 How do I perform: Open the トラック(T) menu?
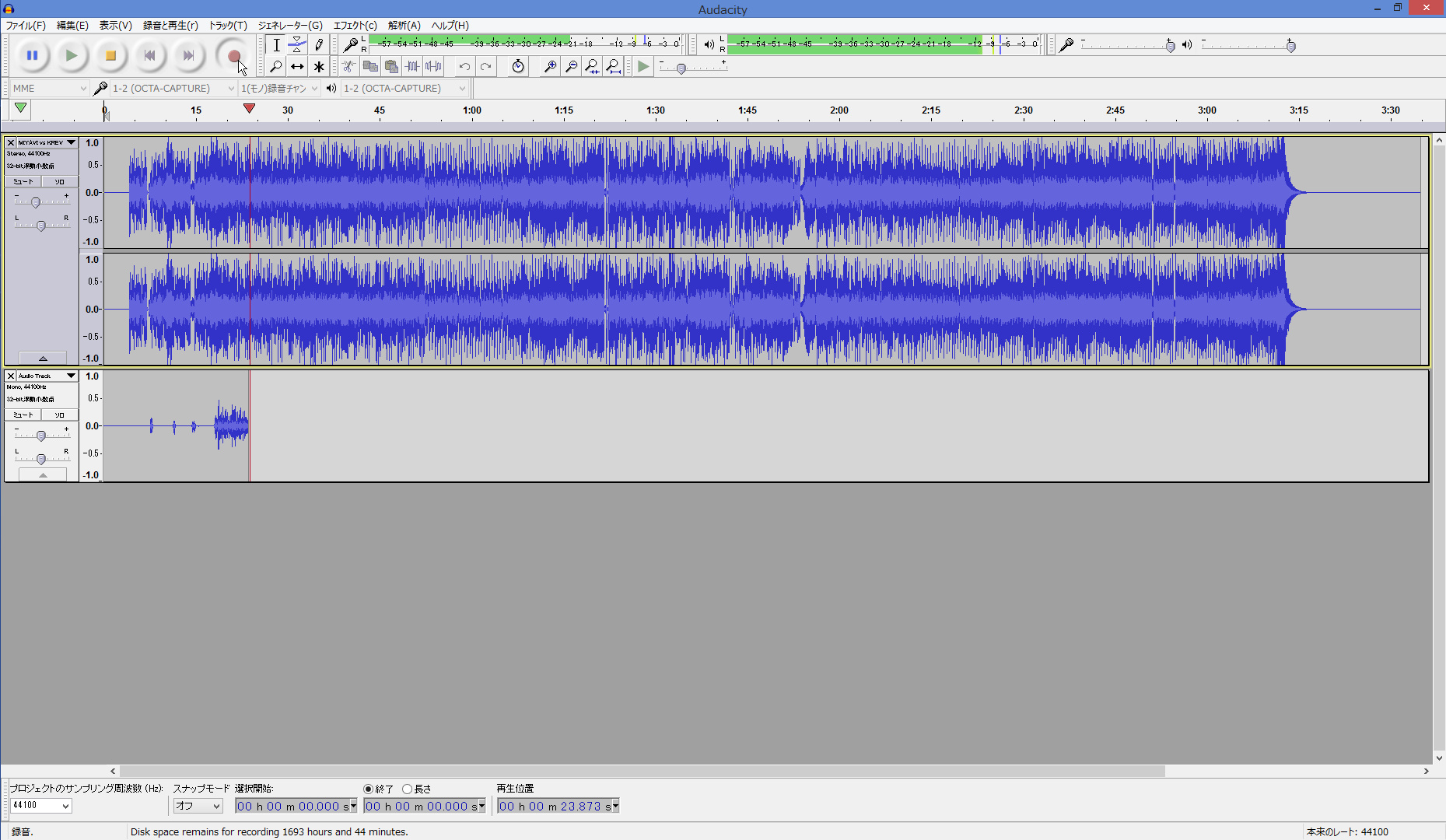click(x=228, y=26)
